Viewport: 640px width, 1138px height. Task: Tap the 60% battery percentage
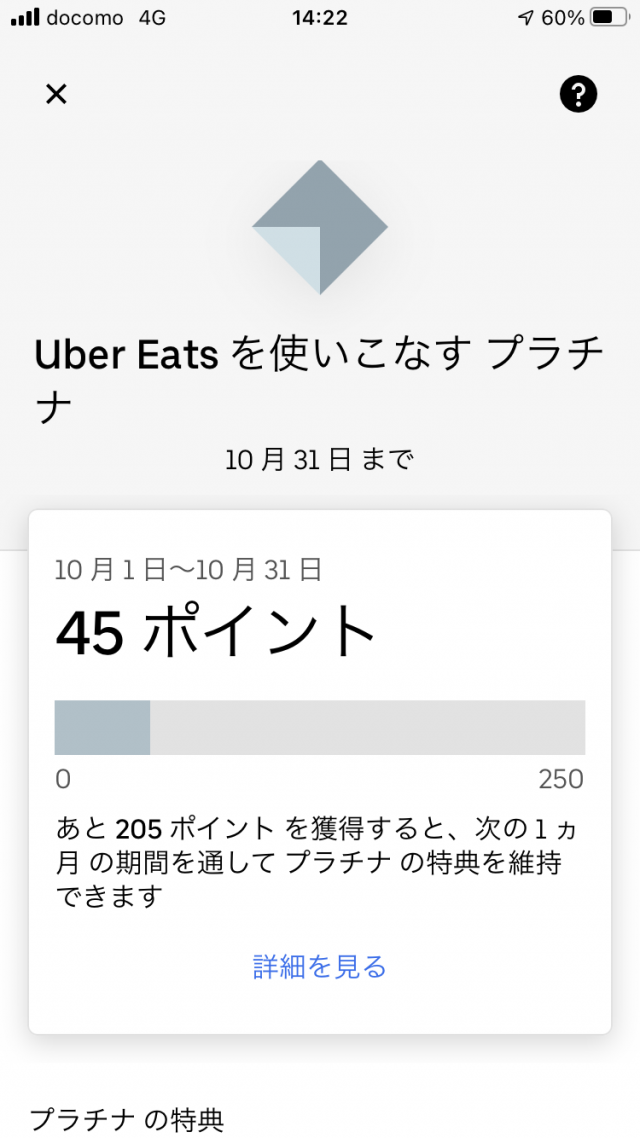[x=564, y=18]
